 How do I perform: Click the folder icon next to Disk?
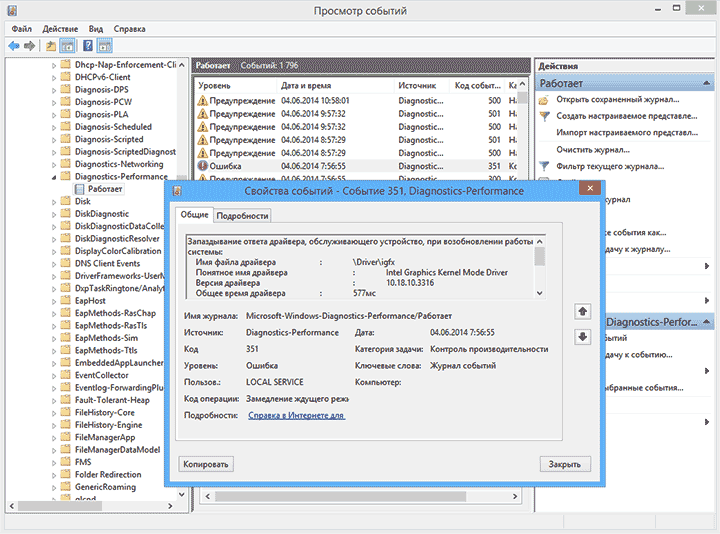point(66,201)
